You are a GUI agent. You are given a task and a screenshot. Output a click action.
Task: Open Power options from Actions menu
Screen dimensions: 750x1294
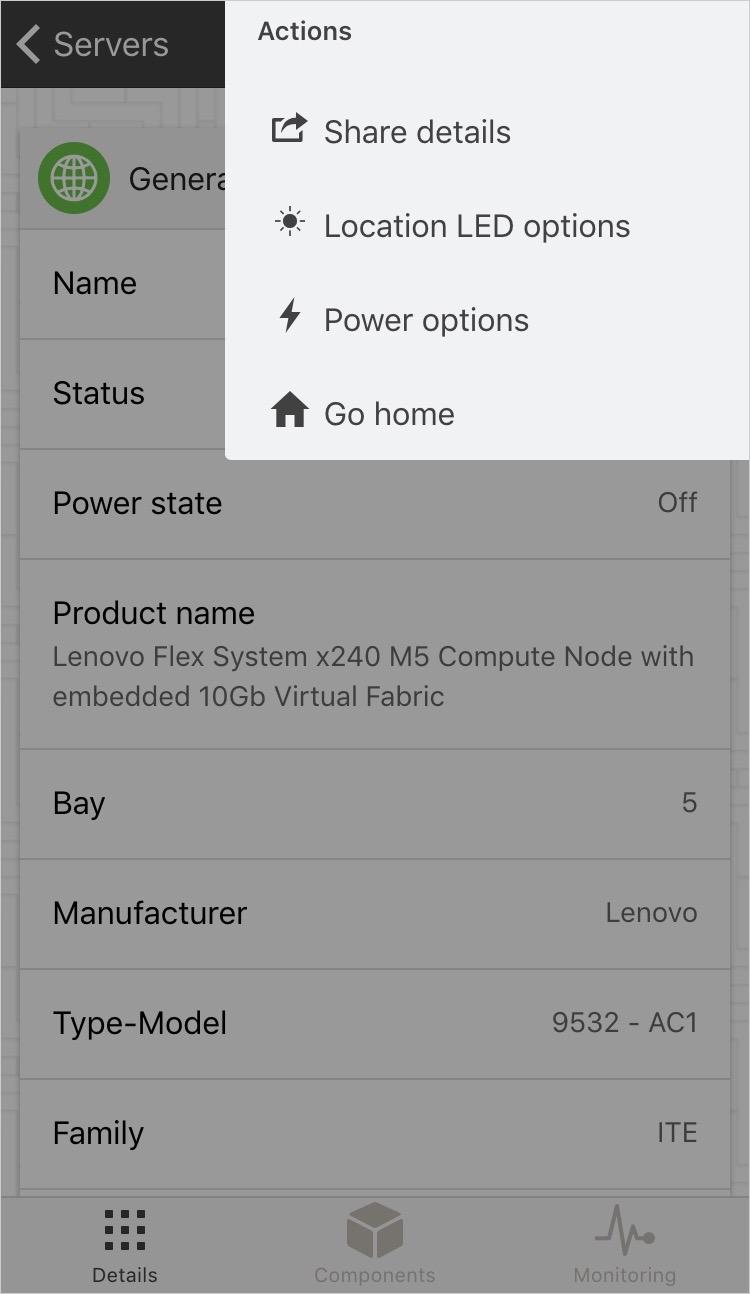(426, 320)
